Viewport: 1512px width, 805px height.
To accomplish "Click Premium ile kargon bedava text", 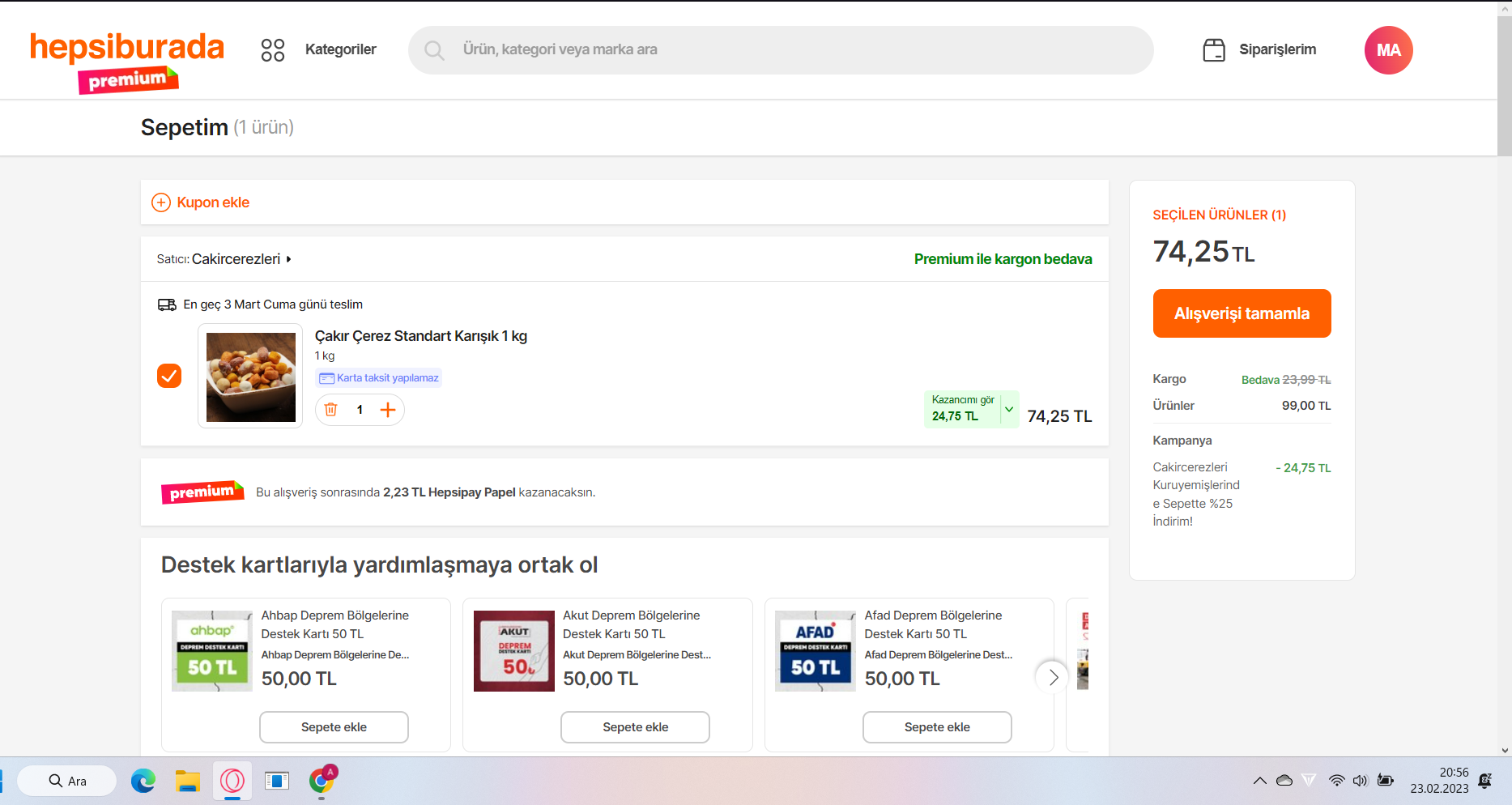I will click(x=1003, y=259).
